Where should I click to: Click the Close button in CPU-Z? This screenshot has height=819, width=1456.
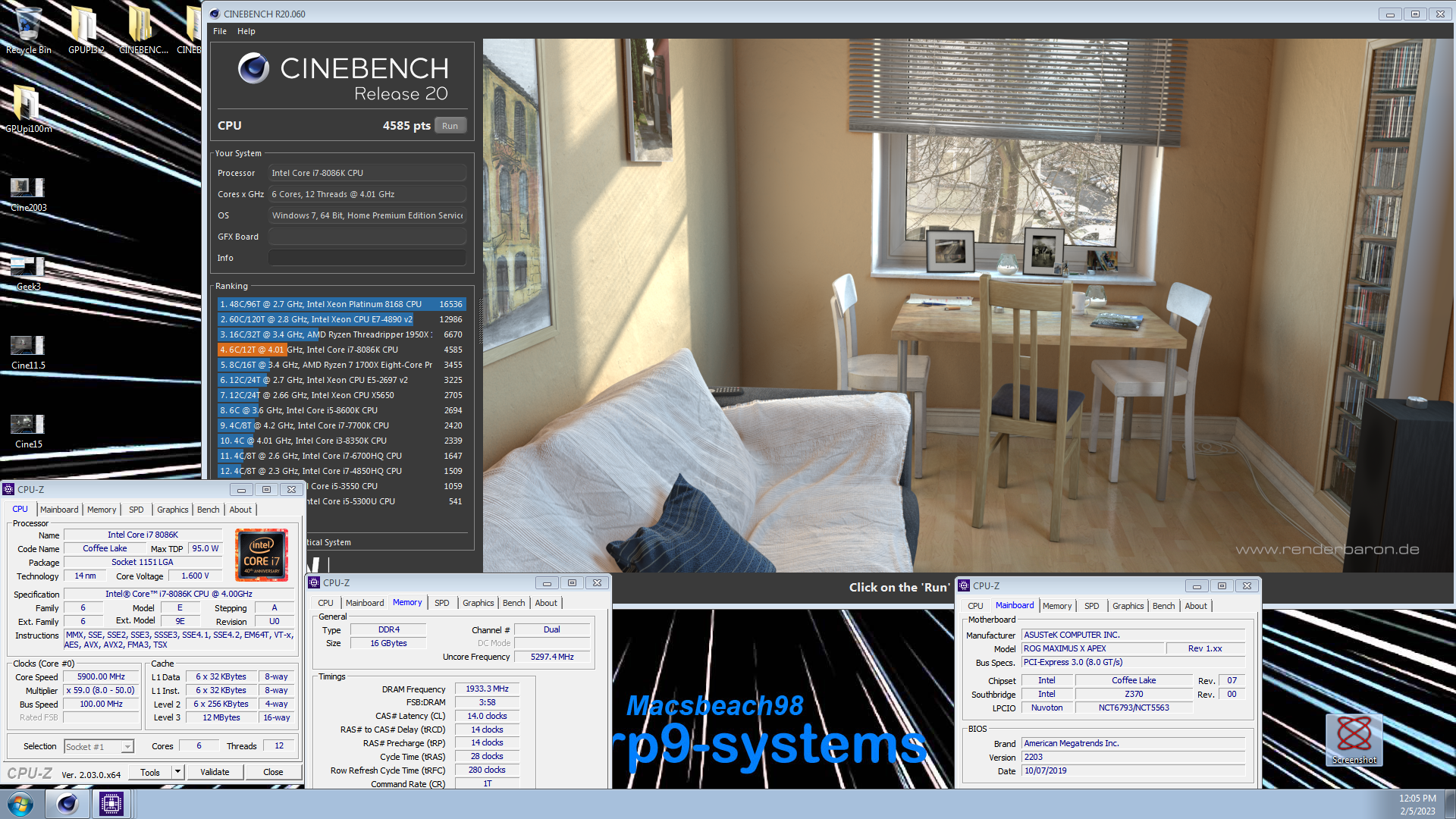tap(273, 772)
